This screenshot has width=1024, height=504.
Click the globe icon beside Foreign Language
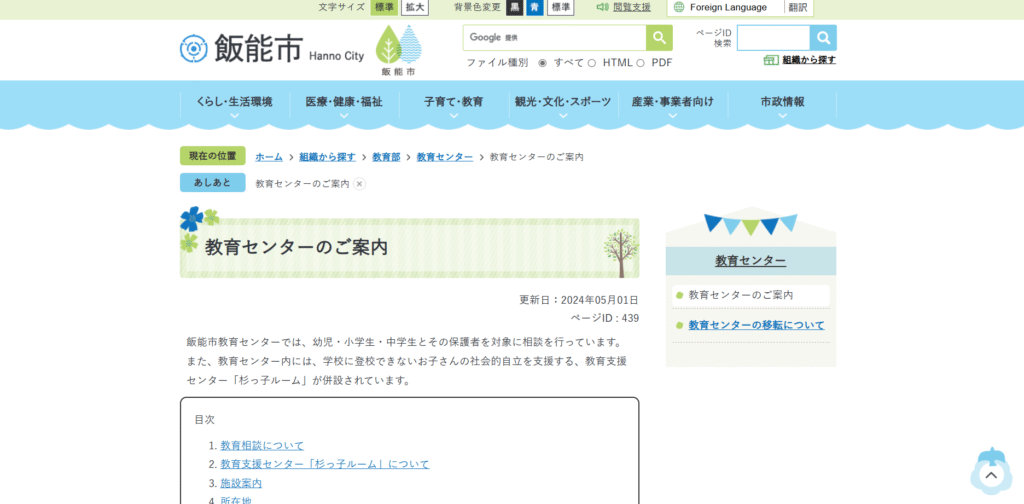coord(679,7)
